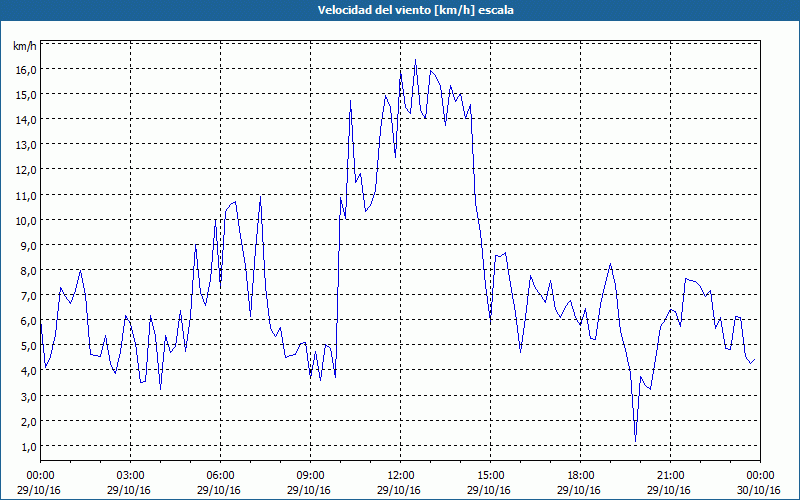Viewport: 800px width, 500px height.
Task: Click the '8,0' y-axis value
Action: coord(28,271)
